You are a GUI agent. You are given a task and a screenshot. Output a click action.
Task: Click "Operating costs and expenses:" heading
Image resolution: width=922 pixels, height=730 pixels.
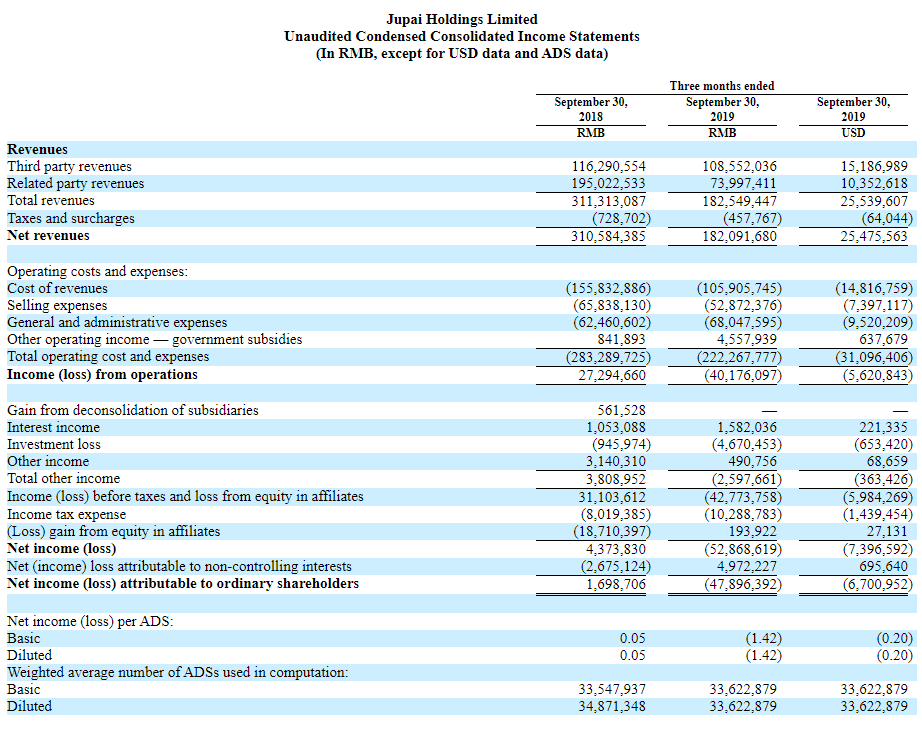coord(98,271)
